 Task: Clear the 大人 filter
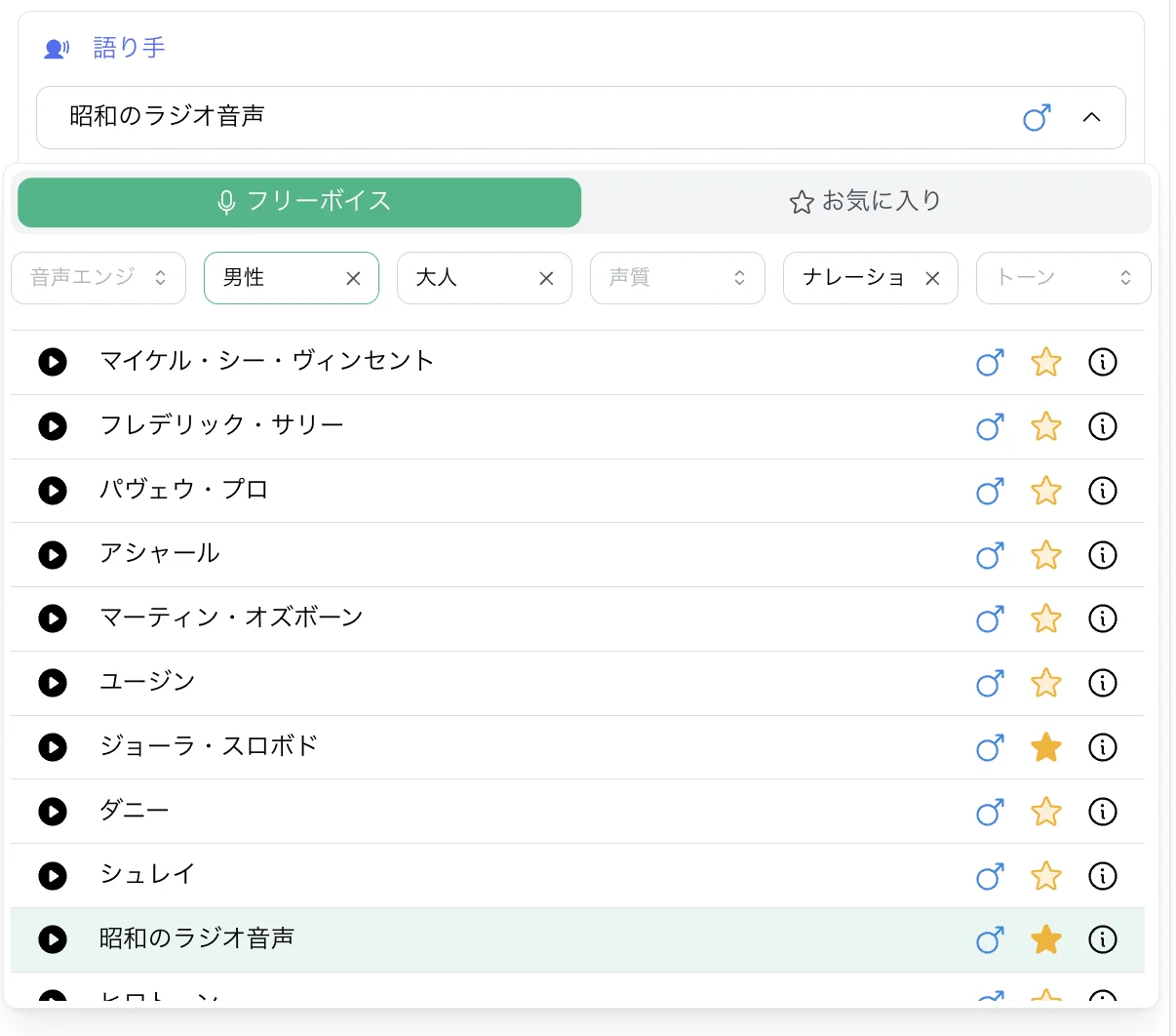(546, 279)
